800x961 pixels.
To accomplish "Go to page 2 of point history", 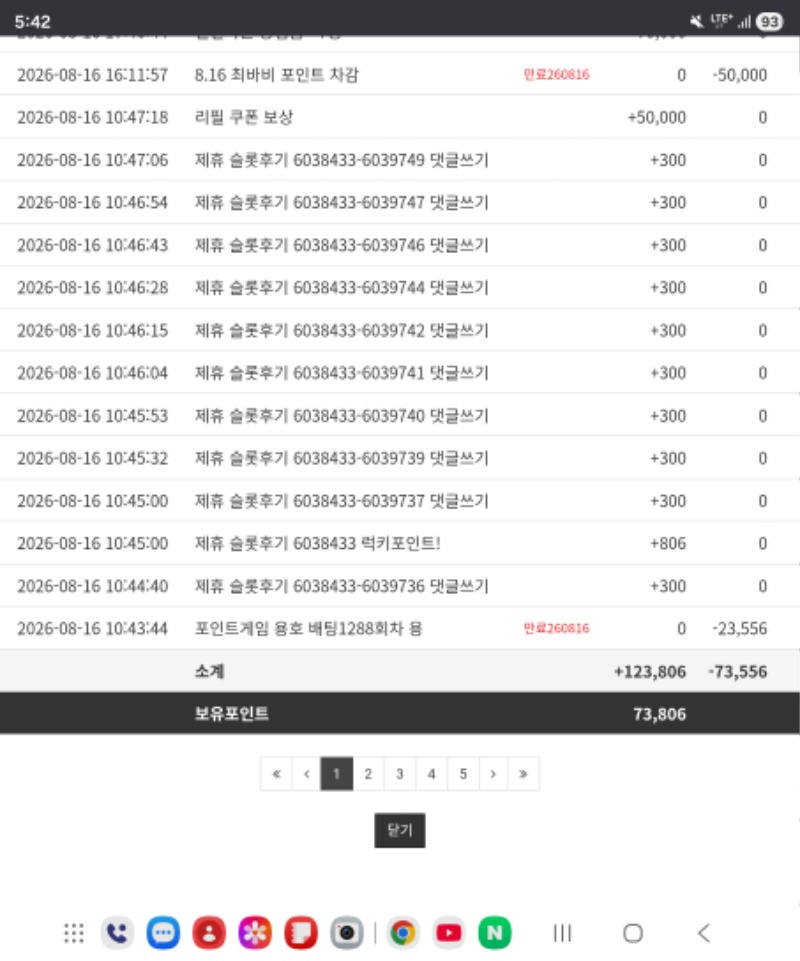I will 368,774.
